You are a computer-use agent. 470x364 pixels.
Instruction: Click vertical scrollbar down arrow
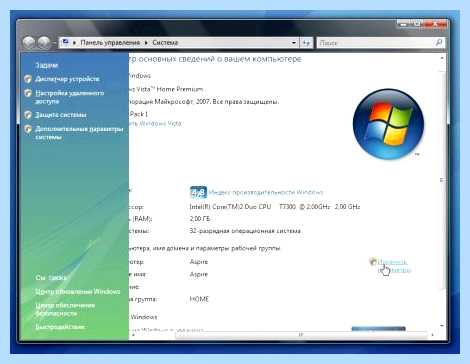click(442, 325)
